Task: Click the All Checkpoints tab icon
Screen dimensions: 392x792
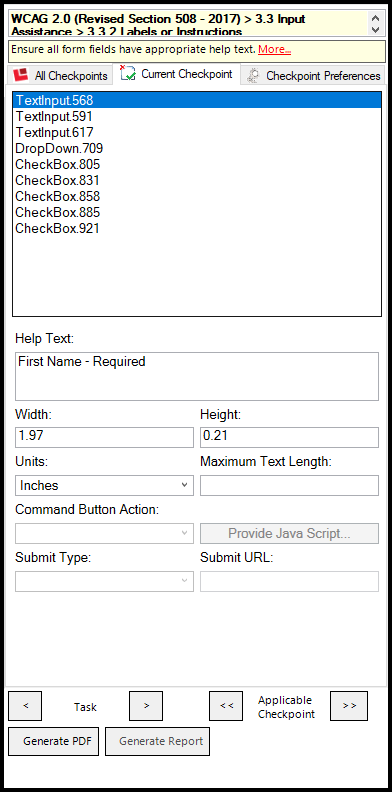Action: [x=21, y=76]
